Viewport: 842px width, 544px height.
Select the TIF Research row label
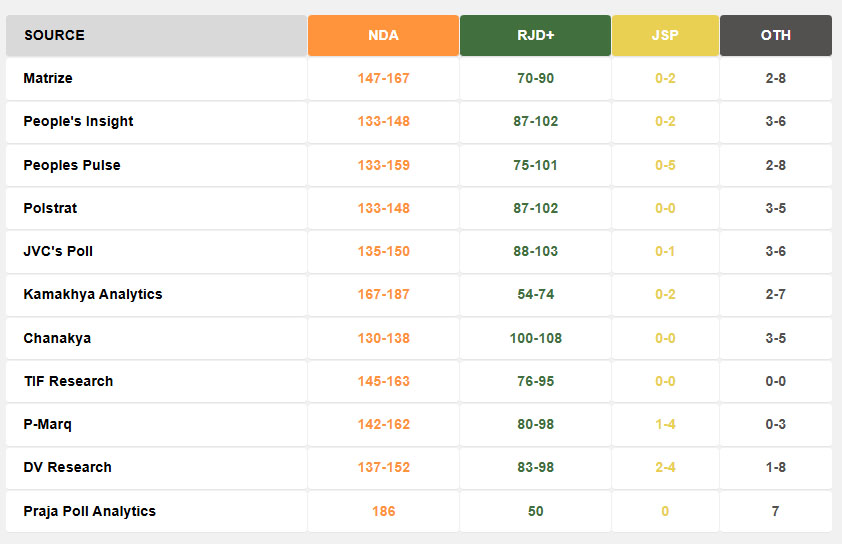(x=68, y=381)
